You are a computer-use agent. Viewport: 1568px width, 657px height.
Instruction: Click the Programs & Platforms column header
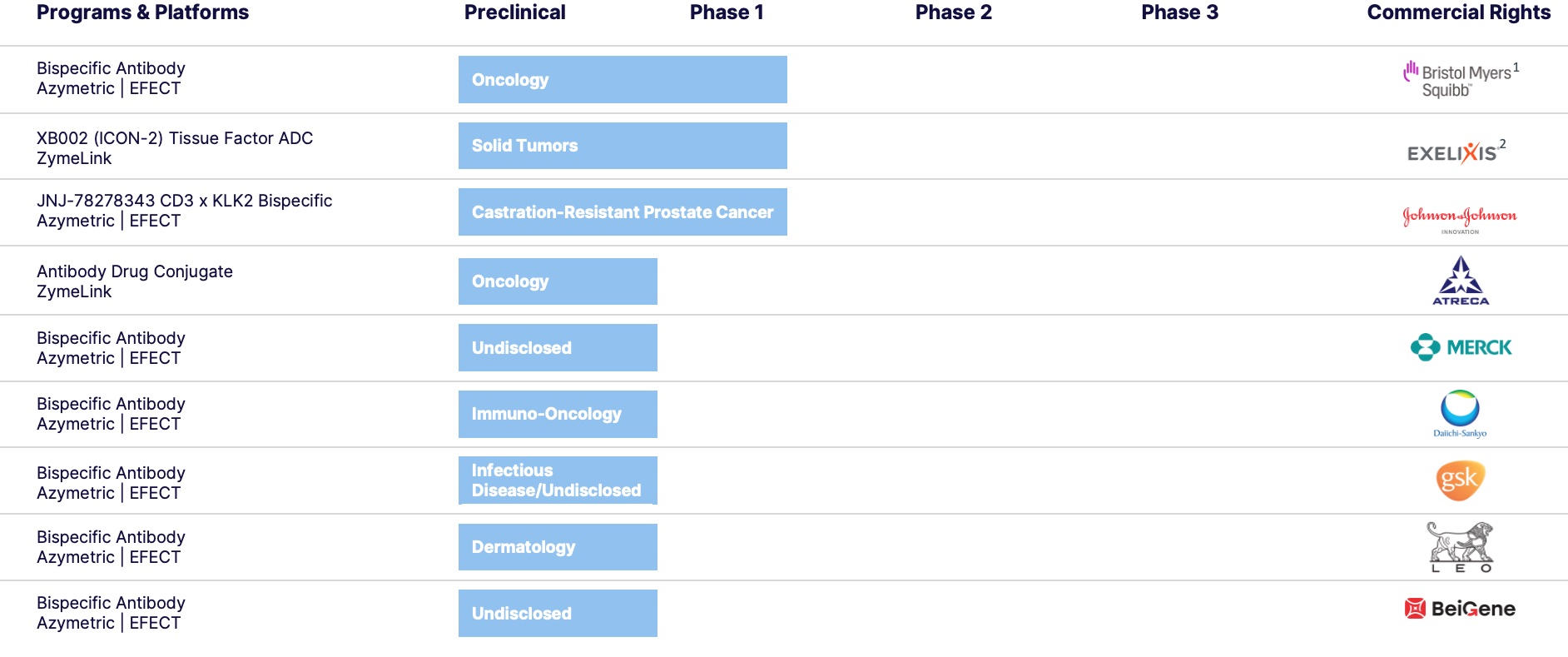point(142,12)
